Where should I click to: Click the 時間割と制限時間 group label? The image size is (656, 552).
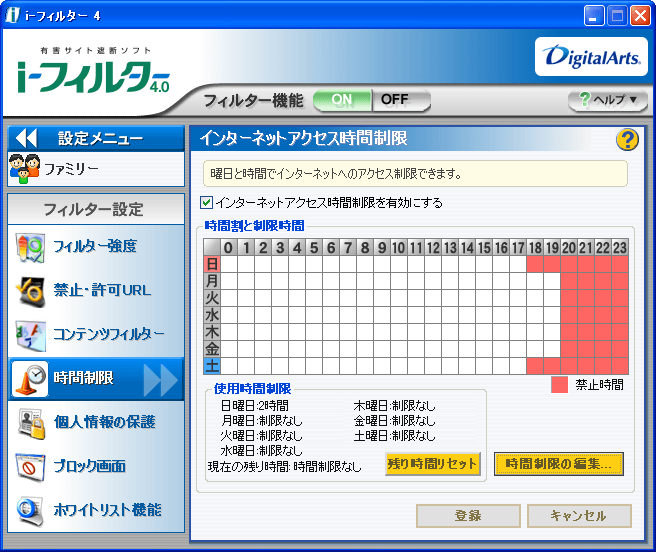point(254,226)
